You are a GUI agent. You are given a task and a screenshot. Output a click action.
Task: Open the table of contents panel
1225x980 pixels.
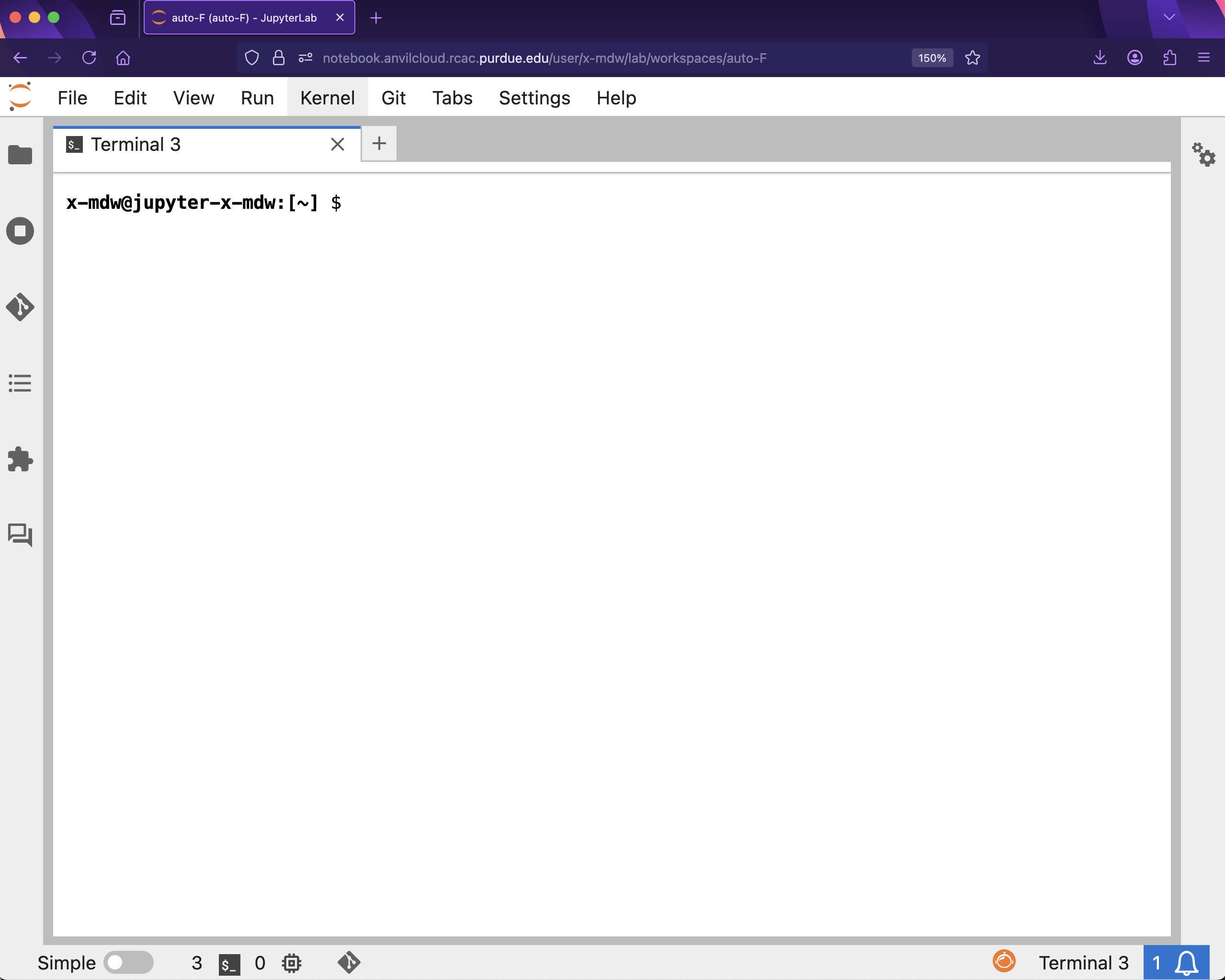point(21,384)
